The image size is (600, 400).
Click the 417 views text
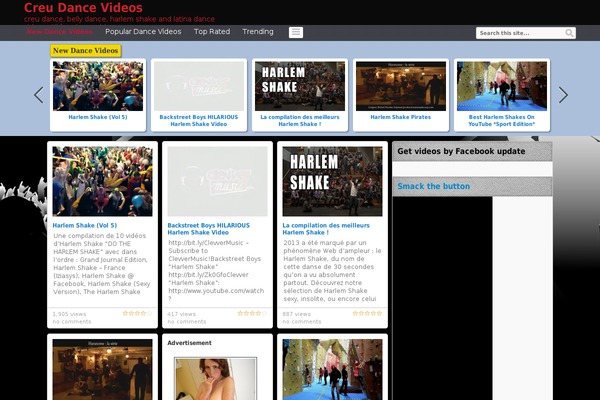pos(181,314)
